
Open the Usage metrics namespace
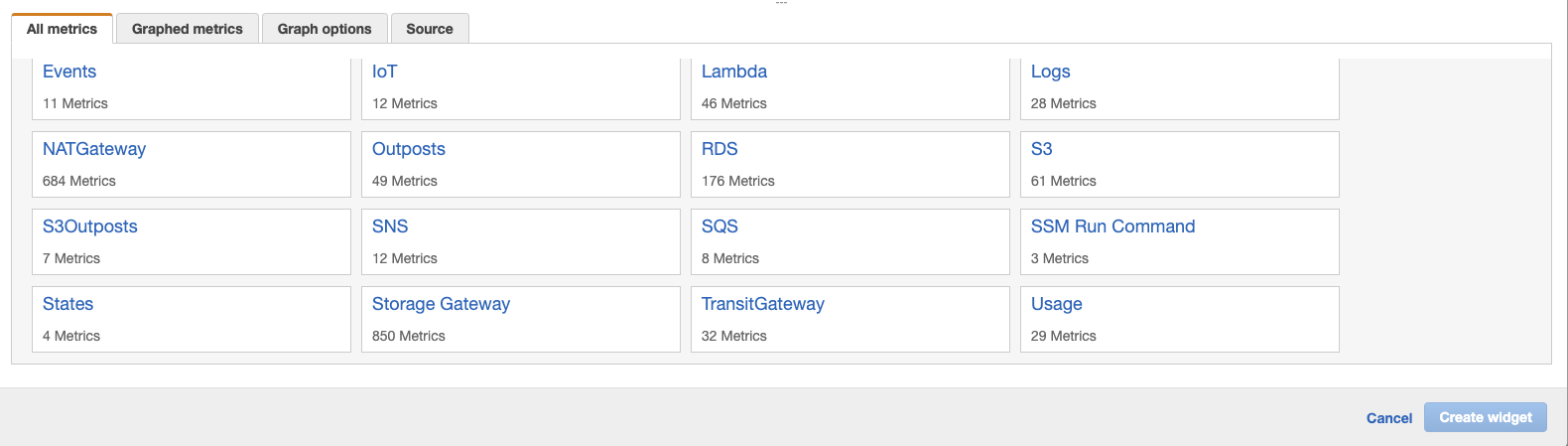pyautogui.click(x=1056, y=304)
